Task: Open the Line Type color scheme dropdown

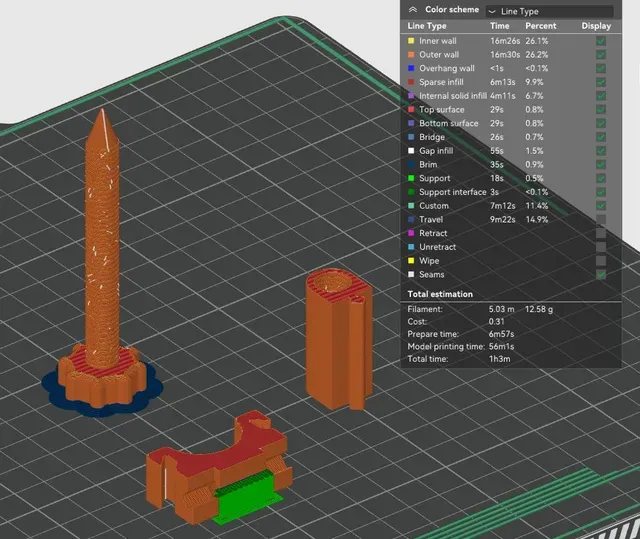Action: point(549,11)
